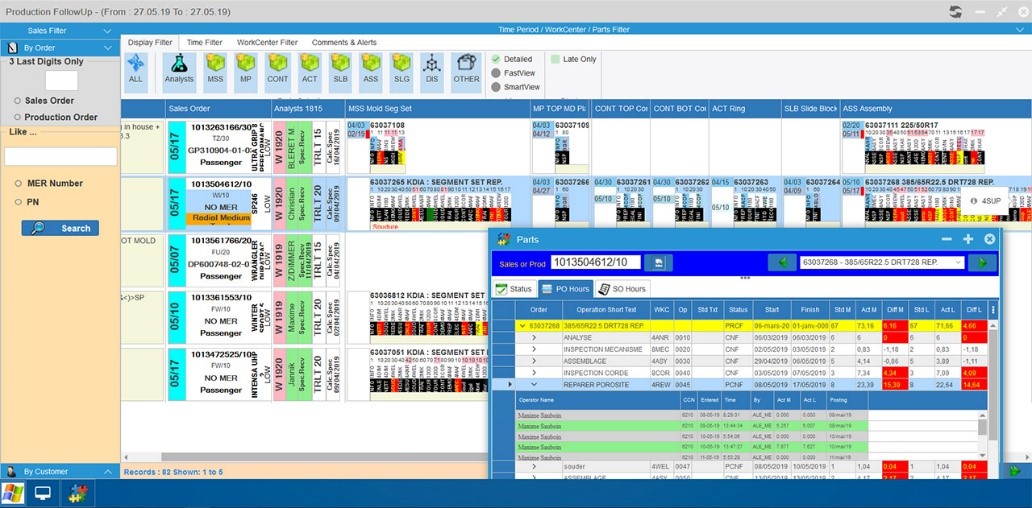Click the puzzle app icon in taskbar
This screenshot has width=1032, height=508.
[78, 494]
